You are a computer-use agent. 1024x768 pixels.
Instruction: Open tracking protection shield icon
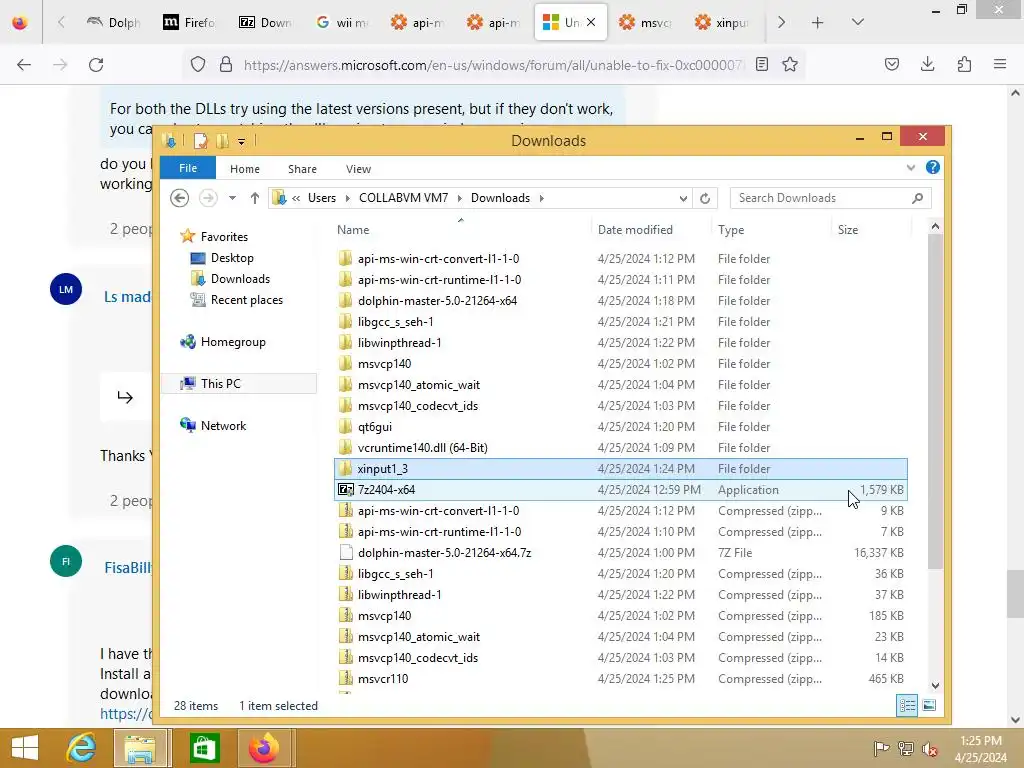[198, 65]
